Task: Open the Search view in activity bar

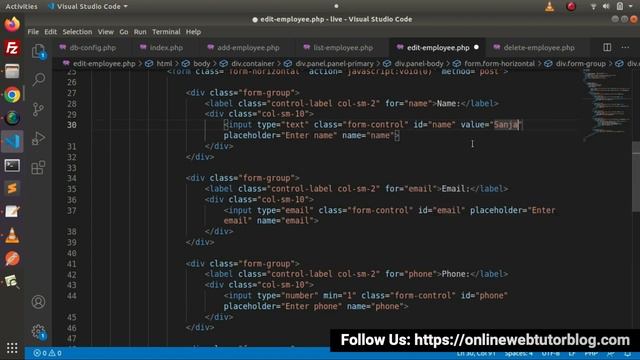Action: point(38,79)
